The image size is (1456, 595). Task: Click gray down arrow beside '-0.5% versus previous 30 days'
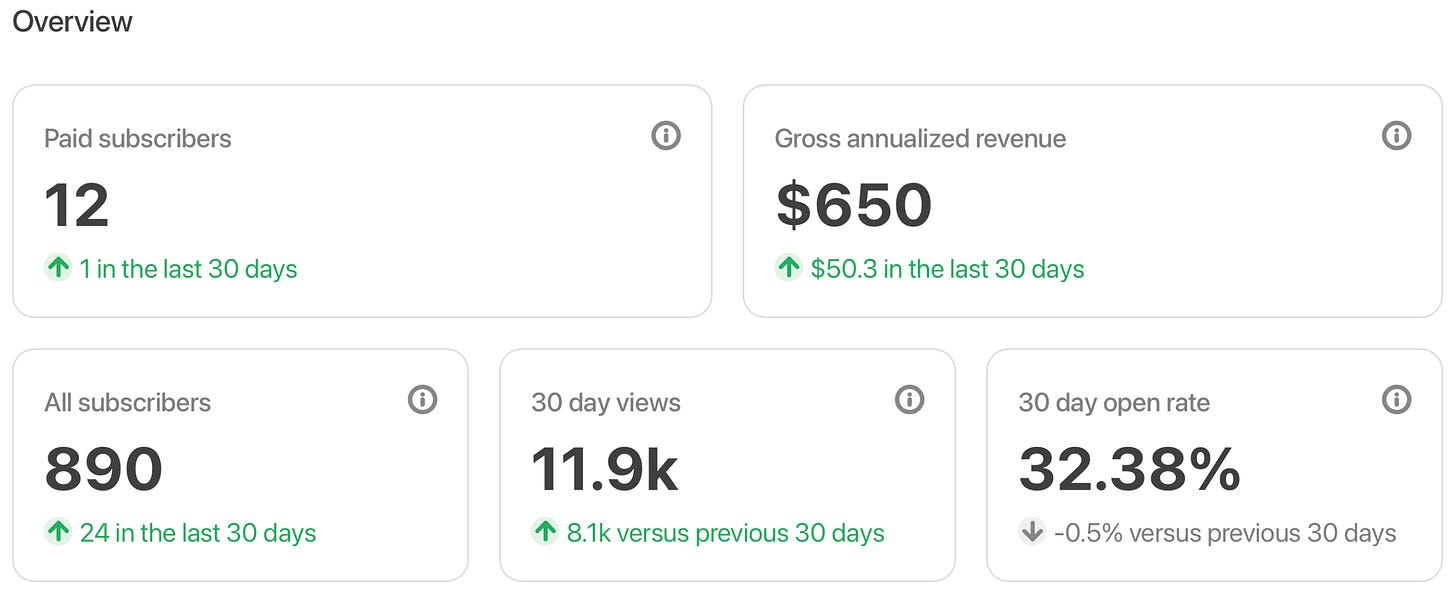pyautogui.click(x=1032, y=532)
